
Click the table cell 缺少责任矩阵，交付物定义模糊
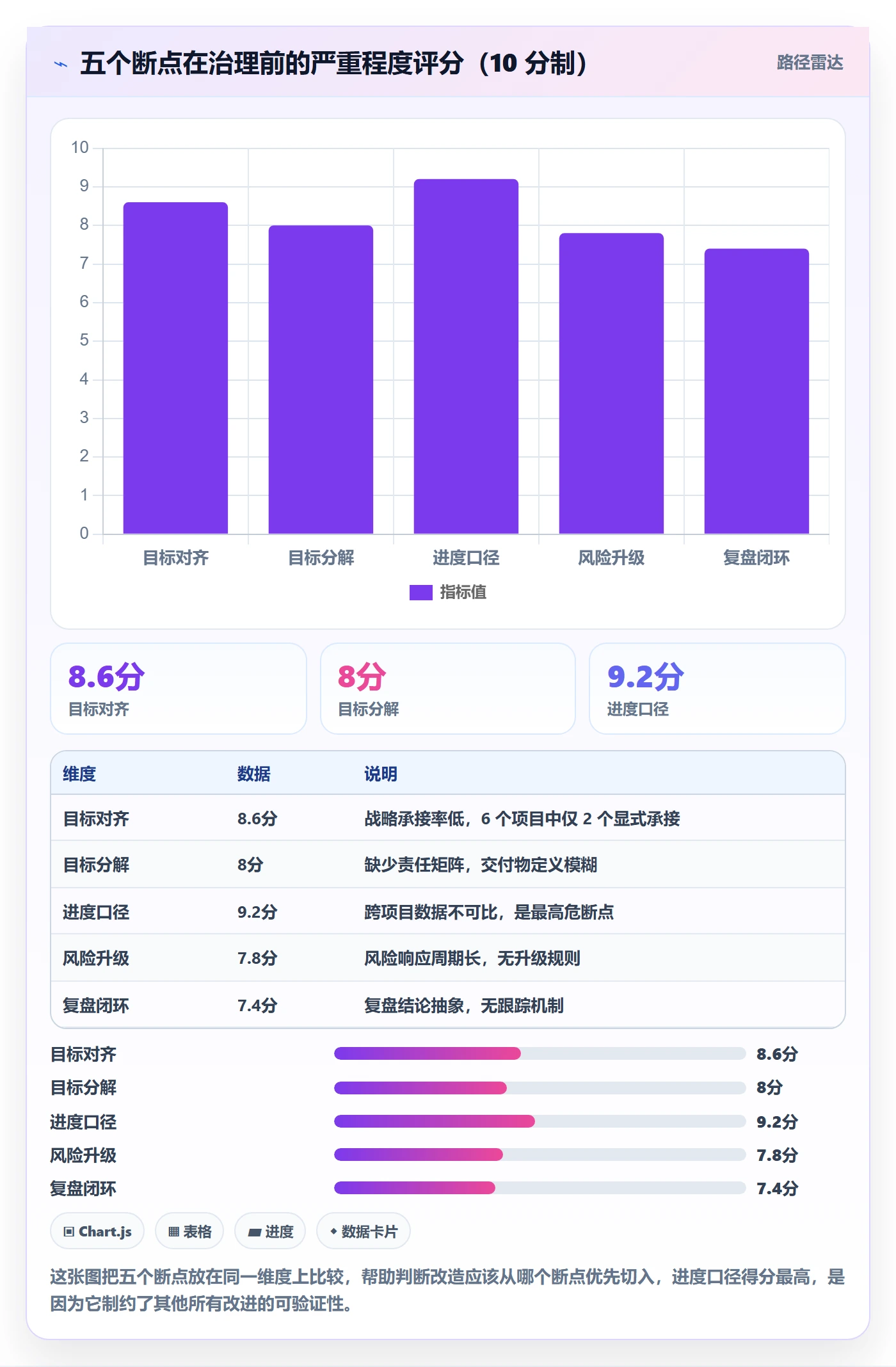(481, 865)
